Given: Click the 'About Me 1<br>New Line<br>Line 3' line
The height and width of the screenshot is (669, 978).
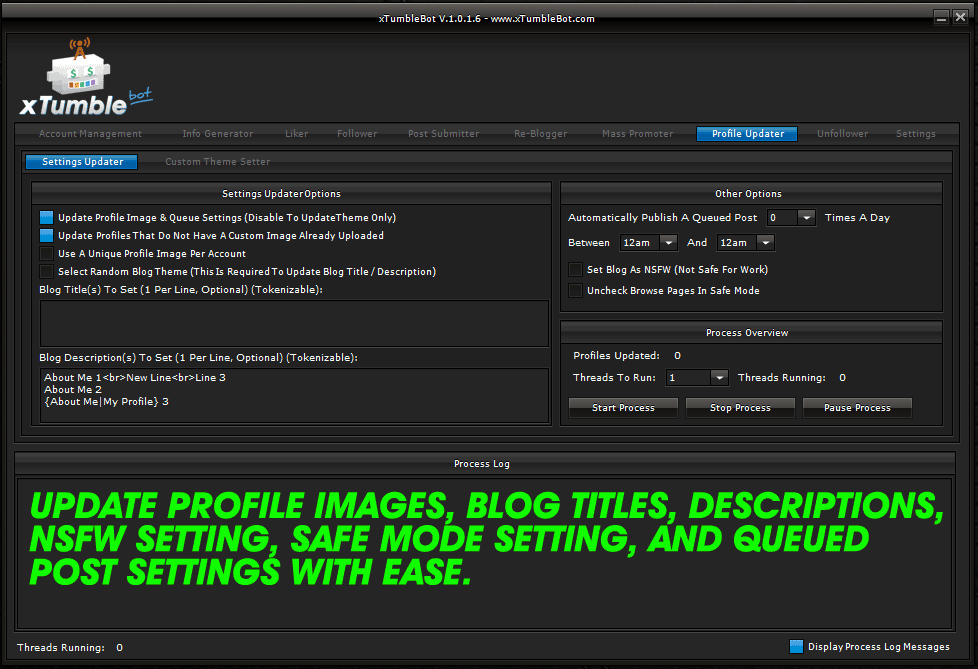Looking at the screenshot, I should (x=135, y=377).
